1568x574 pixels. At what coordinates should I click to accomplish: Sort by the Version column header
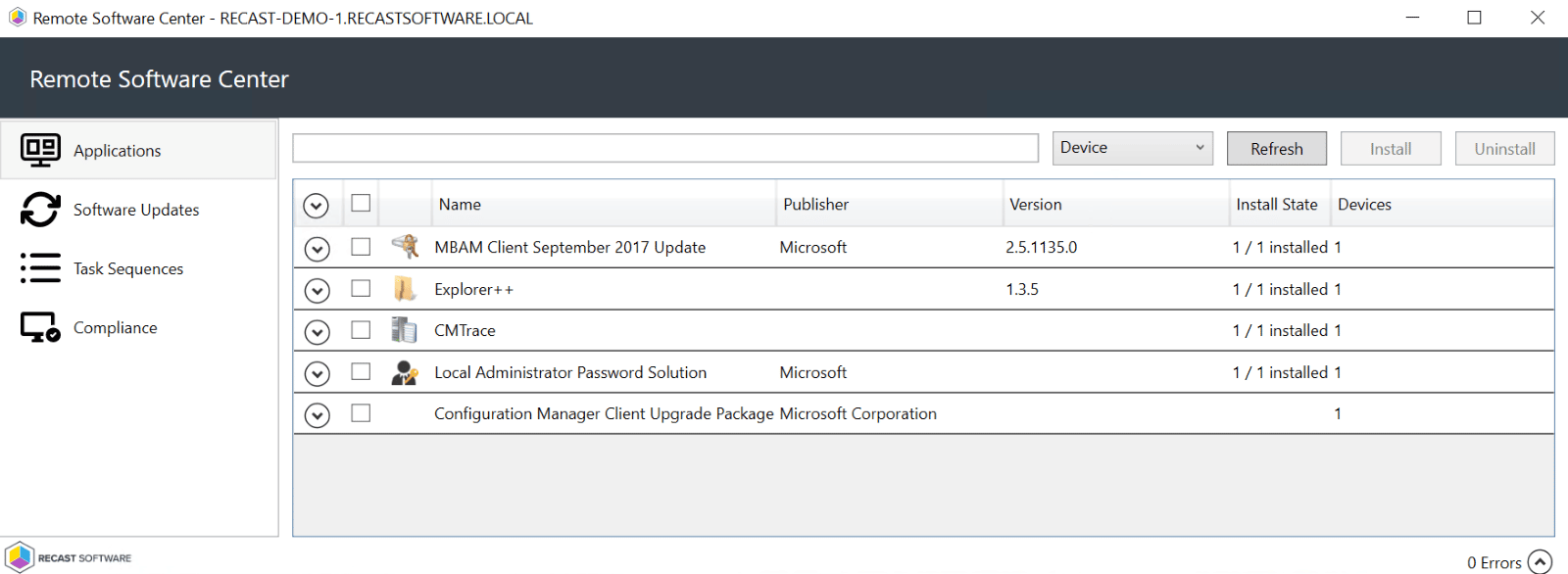[1116, 204]
